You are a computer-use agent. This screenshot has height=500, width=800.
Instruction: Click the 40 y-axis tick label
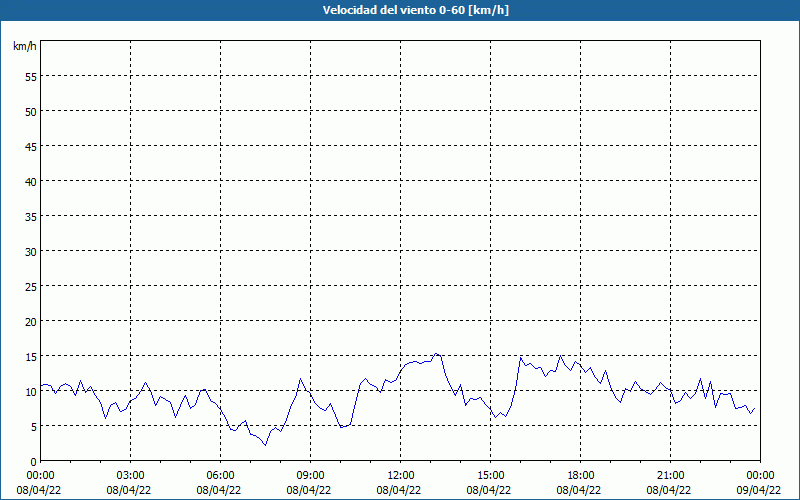point(31,181)
